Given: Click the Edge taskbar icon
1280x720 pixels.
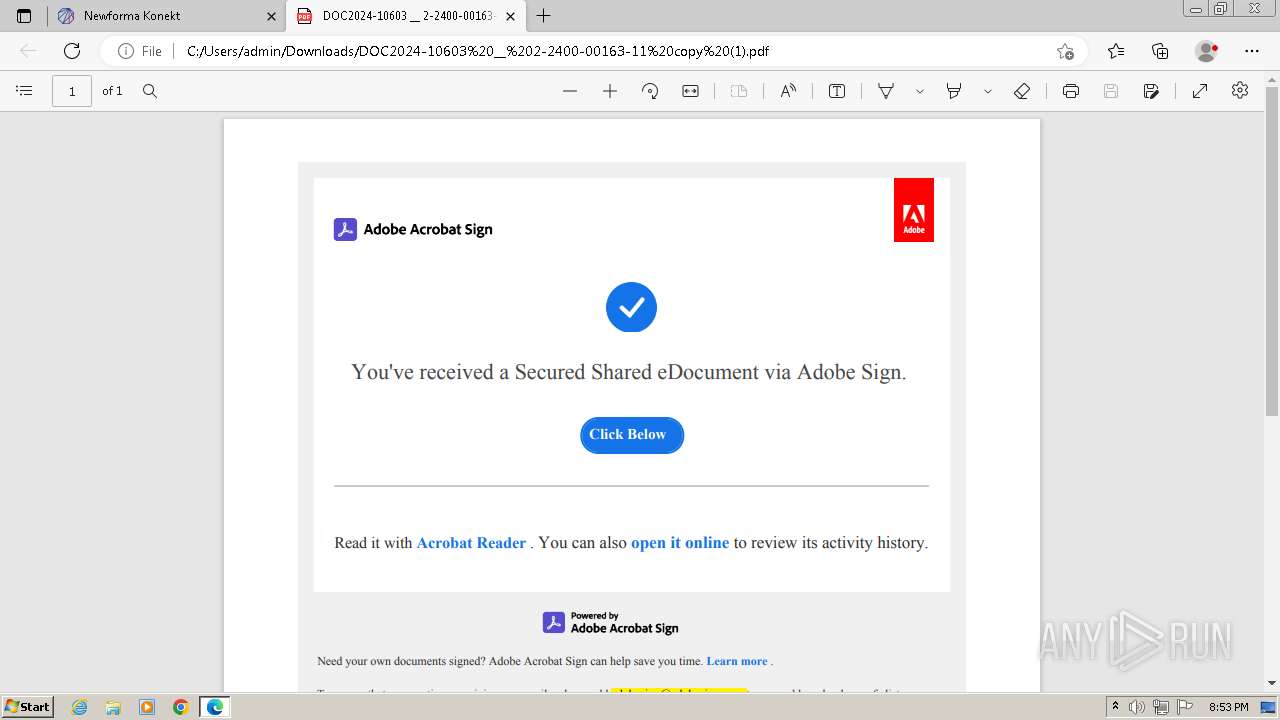Looking at the screenshot, I should point(214,707).
